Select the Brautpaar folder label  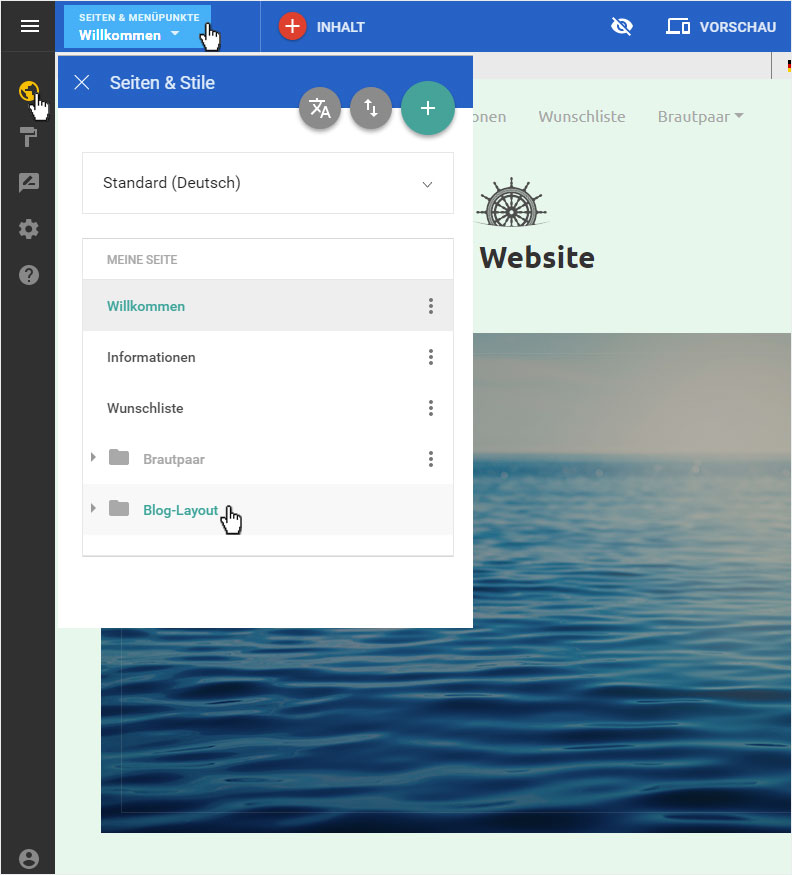(x=174, y=459)
